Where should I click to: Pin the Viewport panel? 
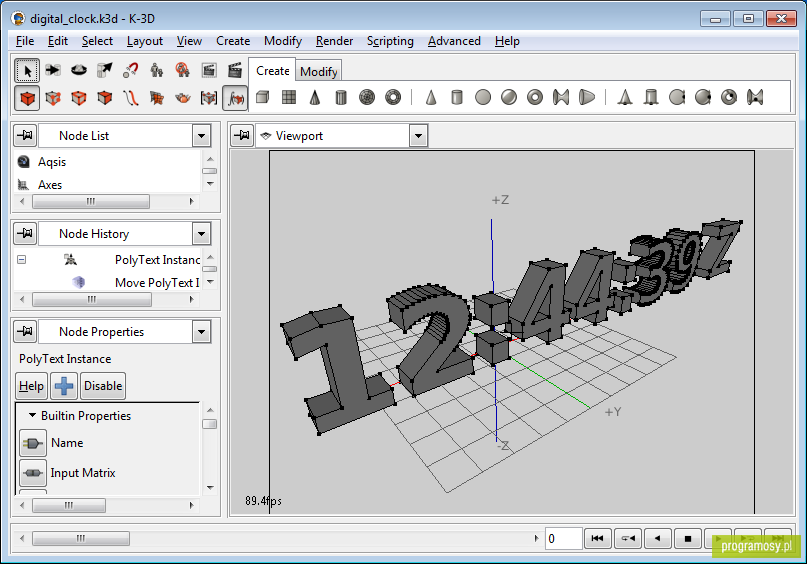click(242, 136)
